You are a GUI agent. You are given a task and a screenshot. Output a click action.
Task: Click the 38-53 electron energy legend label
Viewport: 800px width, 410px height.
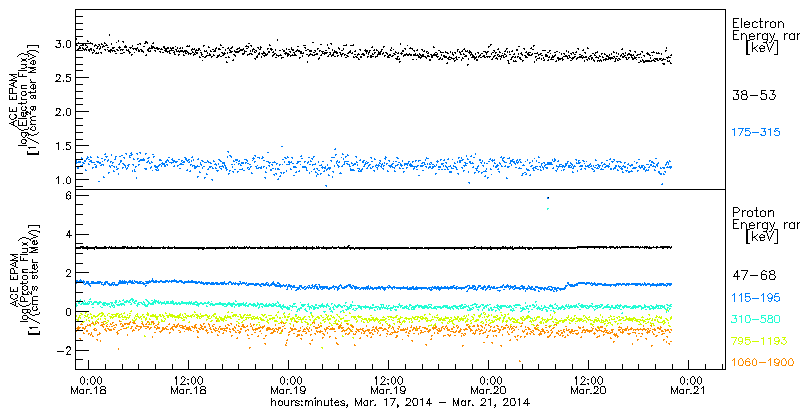click(755, 95)
